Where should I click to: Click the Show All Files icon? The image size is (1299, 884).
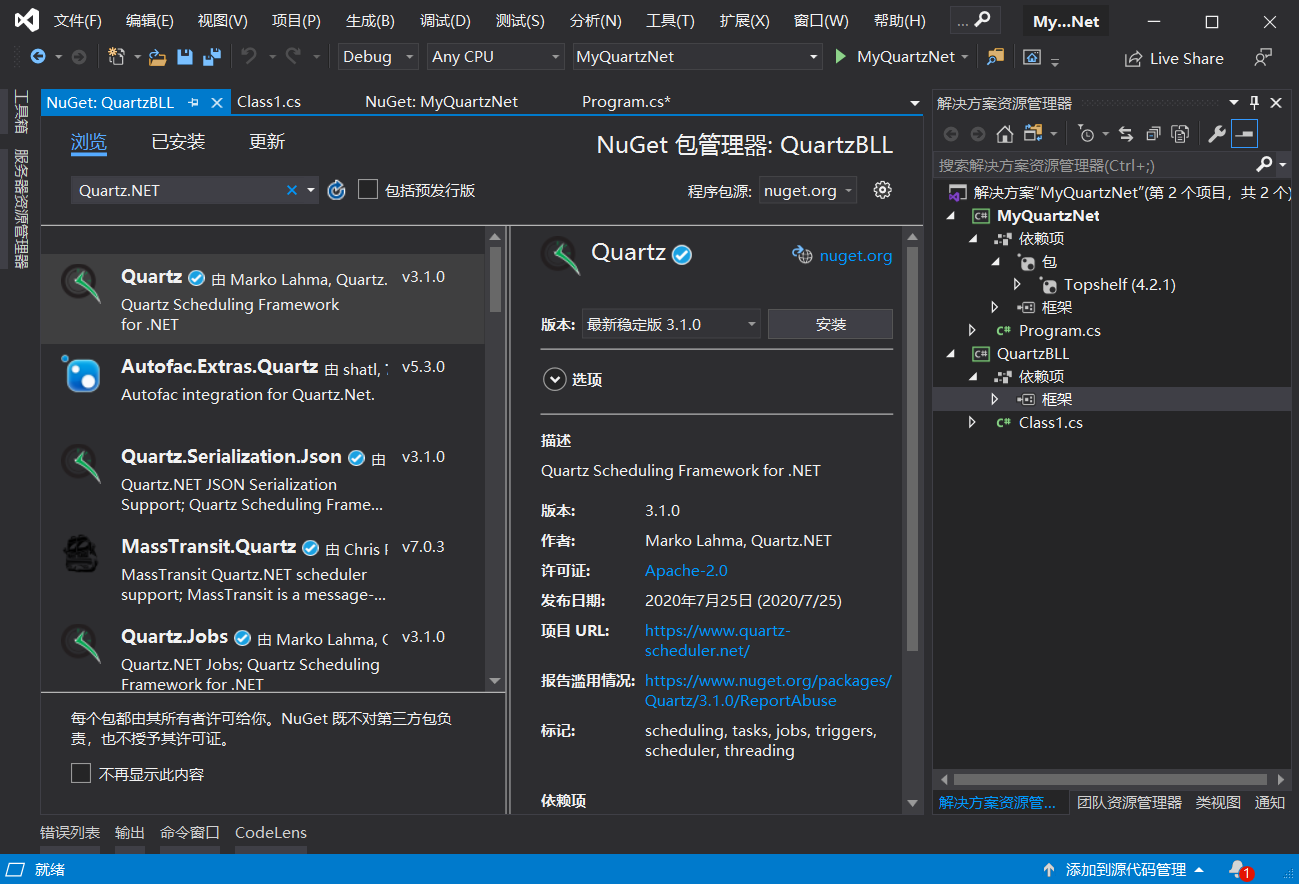pos(1180,134)
